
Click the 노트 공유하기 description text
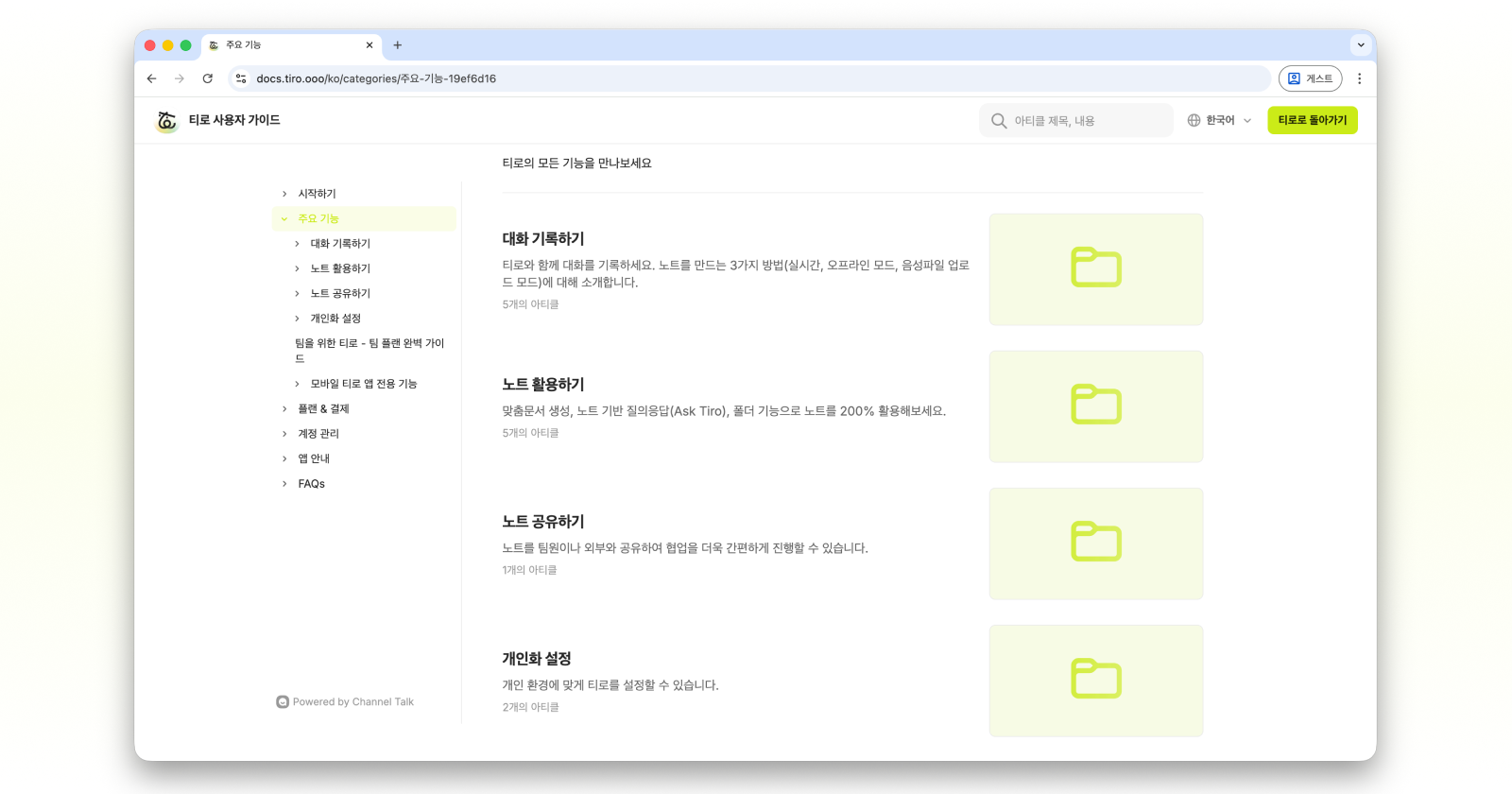pos(685,548)
